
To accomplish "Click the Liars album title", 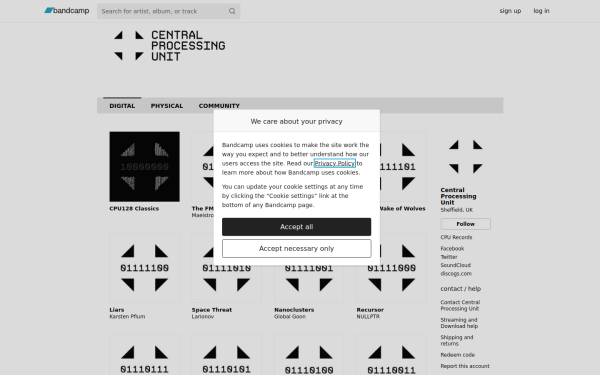I will 117,310.
